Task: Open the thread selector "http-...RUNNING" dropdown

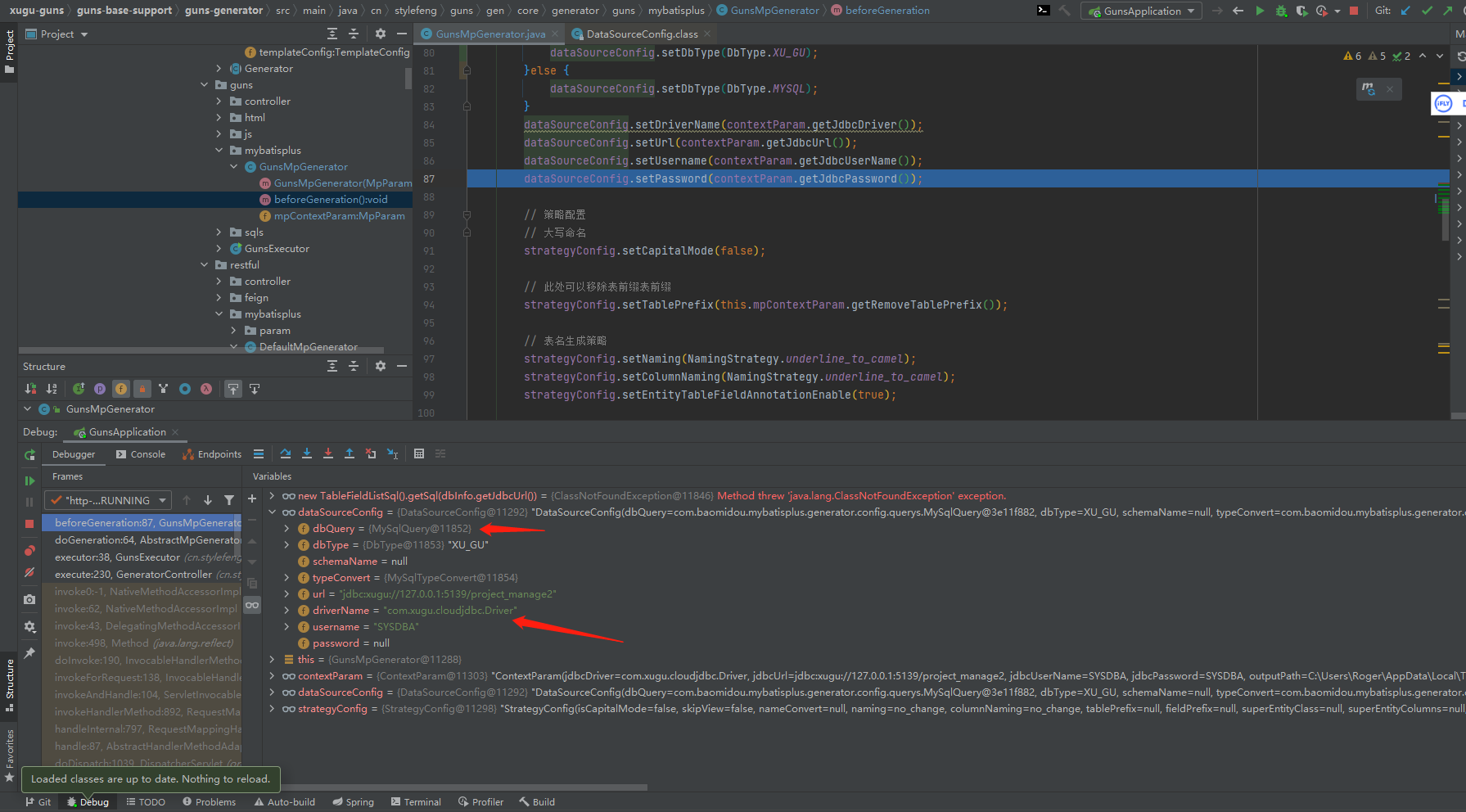Action: [x=108, y=500]
